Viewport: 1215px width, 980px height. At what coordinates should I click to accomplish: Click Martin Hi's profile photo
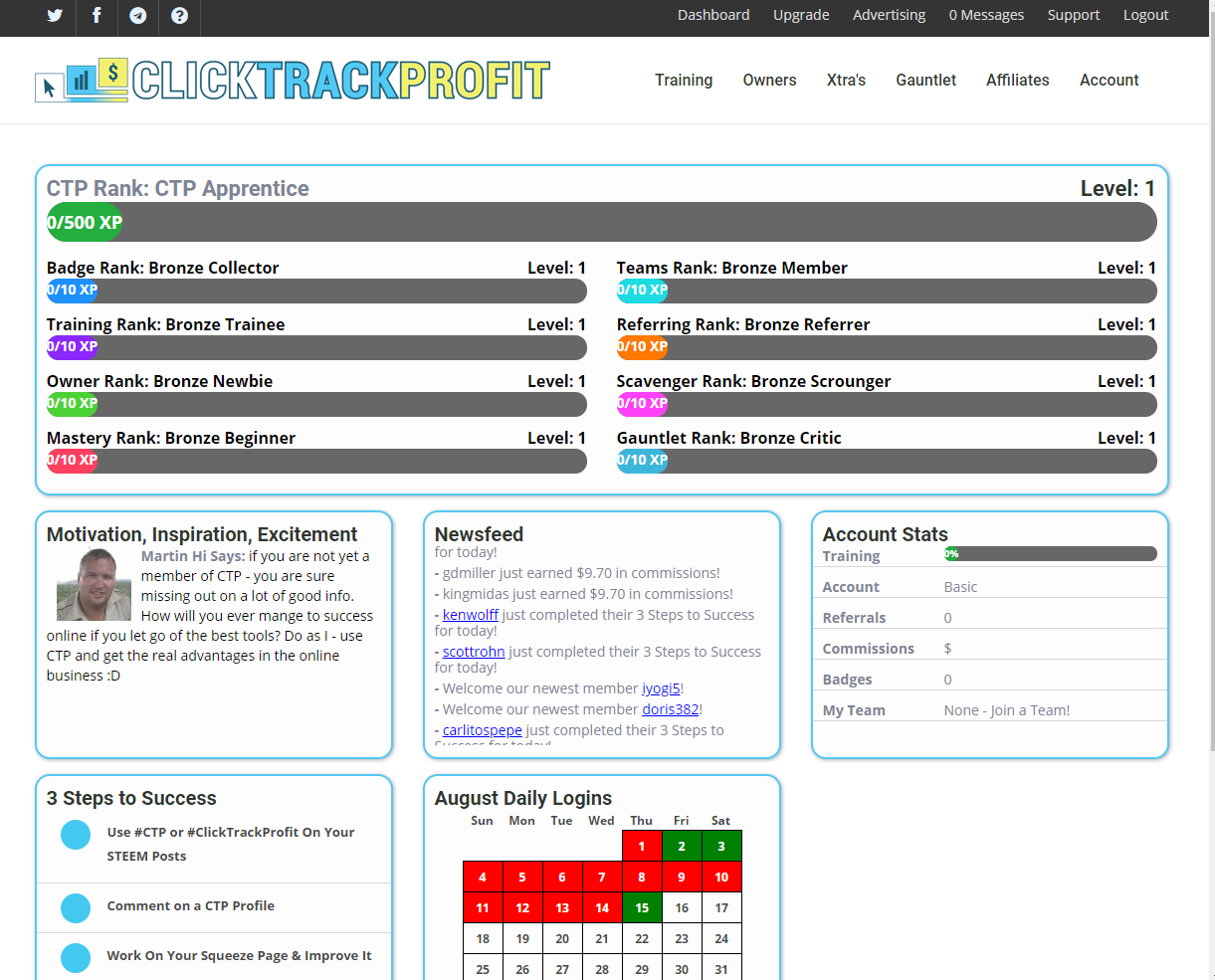pos(94,585)
